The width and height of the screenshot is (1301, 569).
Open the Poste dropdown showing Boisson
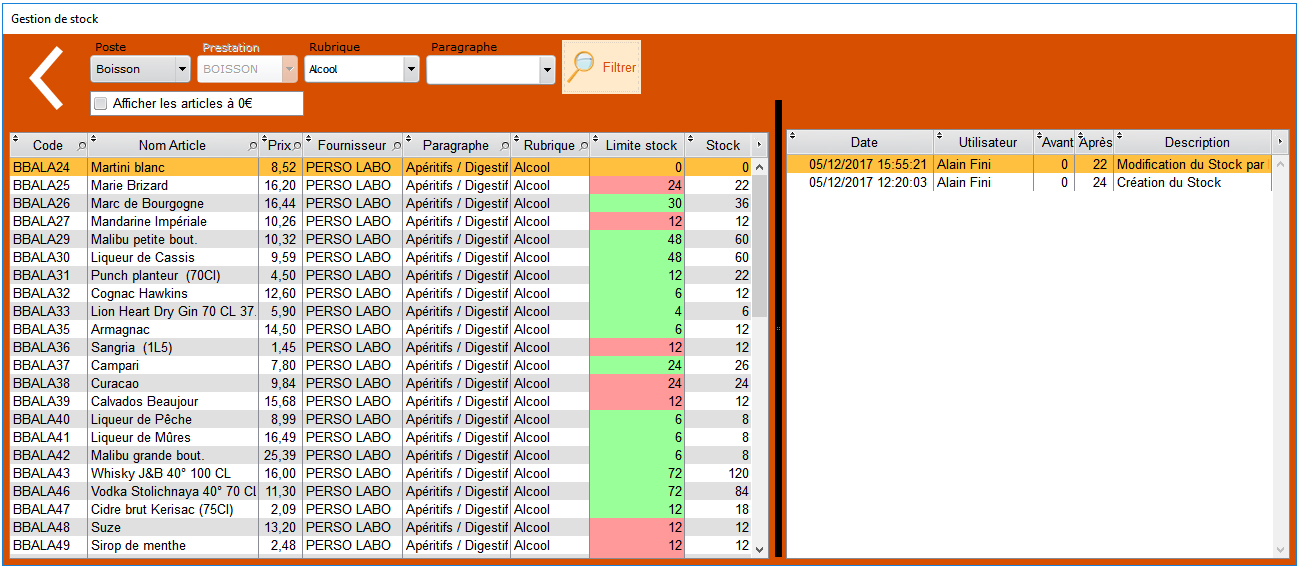181,70
